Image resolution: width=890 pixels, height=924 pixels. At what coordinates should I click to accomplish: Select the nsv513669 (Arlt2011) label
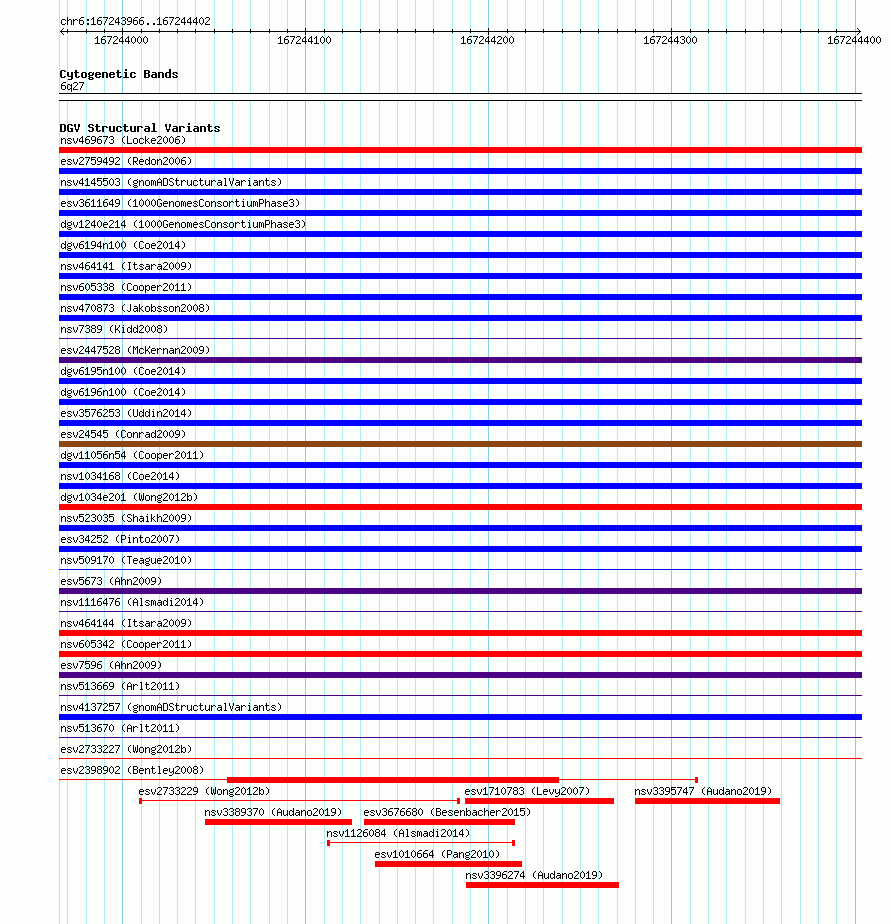120,687
